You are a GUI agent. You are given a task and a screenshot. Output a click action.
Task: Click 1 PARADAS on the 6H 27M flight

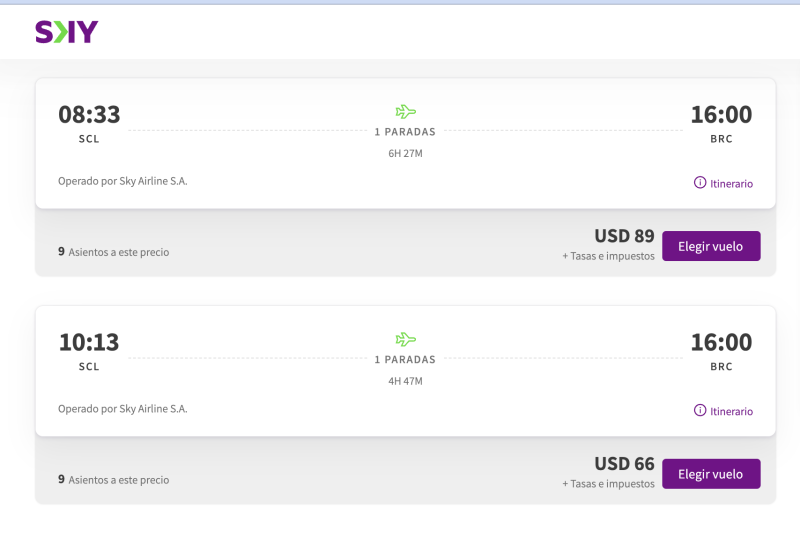point(405,132)
